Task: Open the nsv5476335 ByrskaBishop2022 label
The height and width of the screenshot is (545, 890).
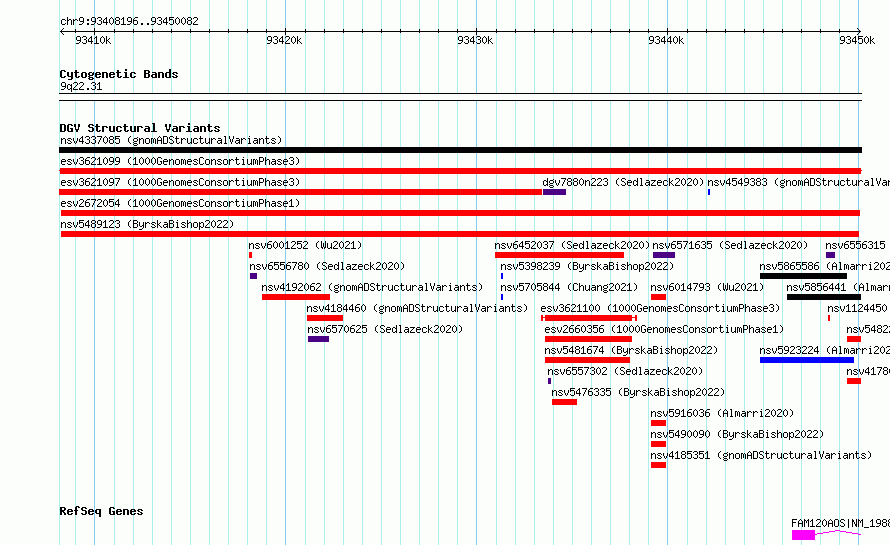Action: click(x=638, y=392)
